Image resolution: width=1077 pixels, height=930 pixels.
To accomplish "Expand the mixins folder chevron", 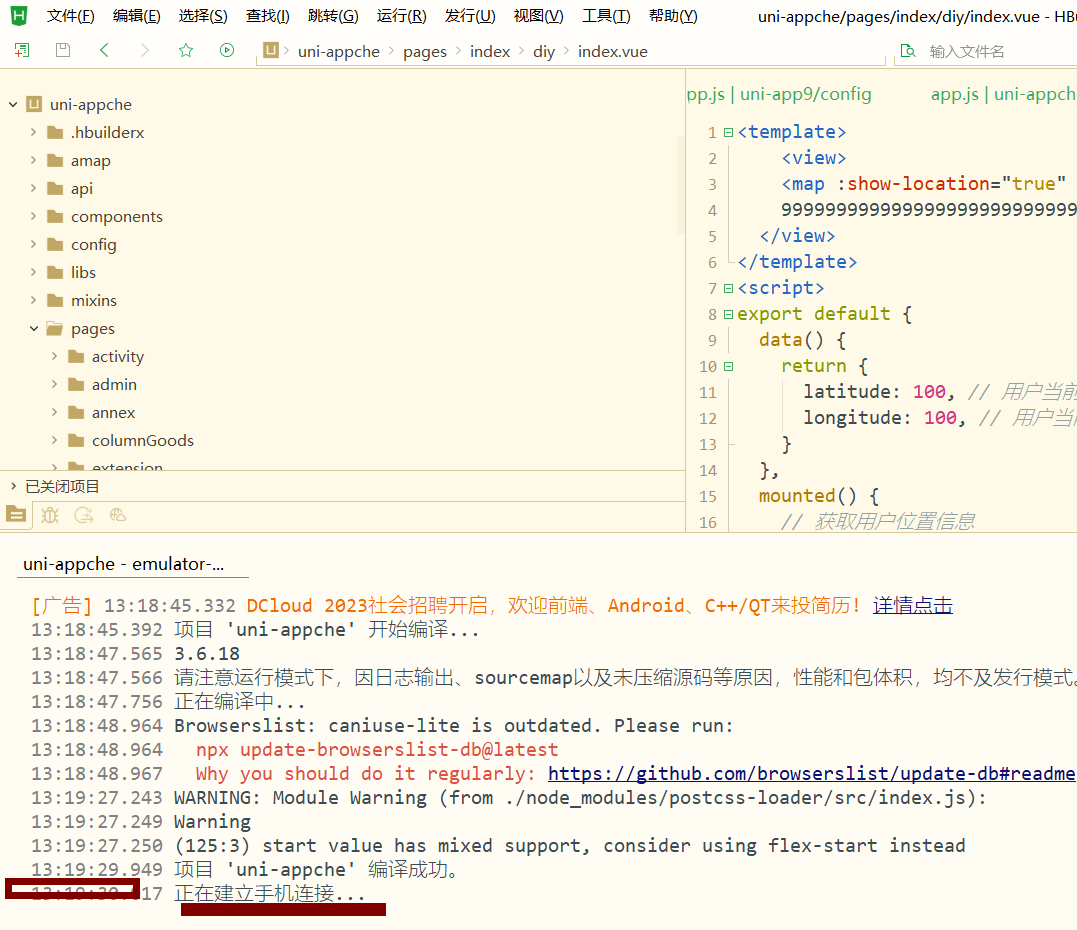I will (x=33, y=301).
